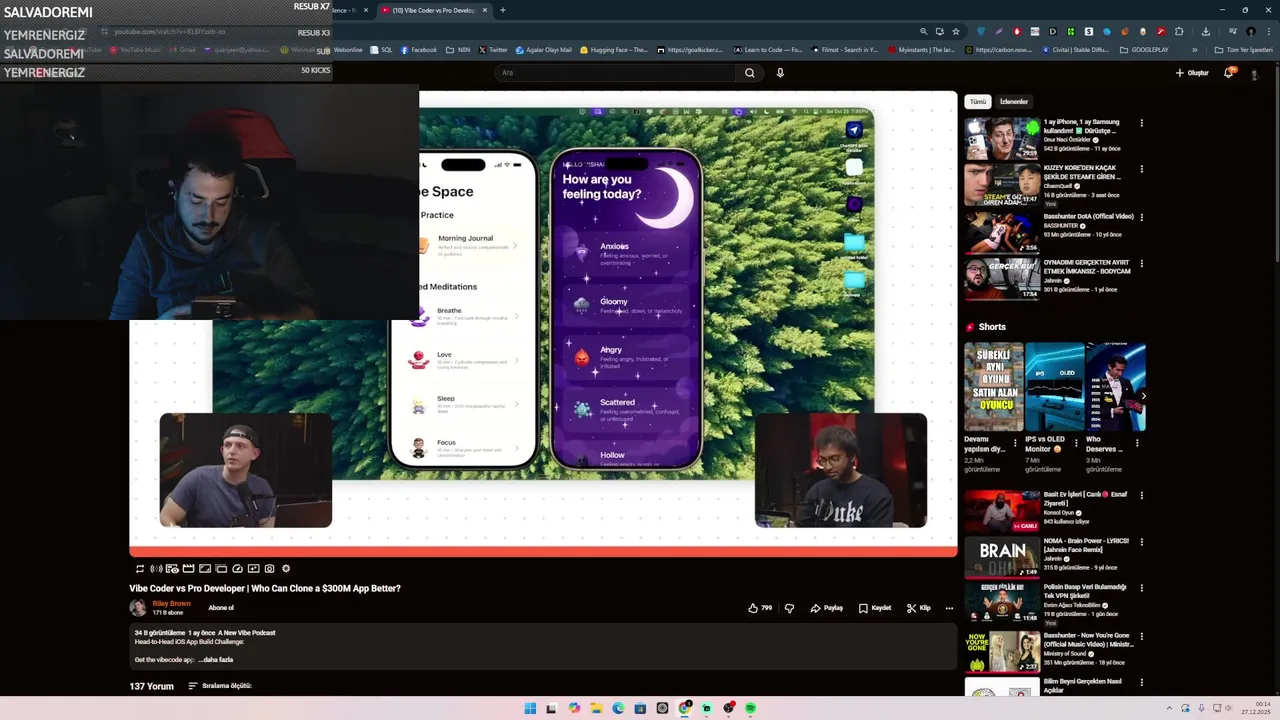Click the screenshot camera icon under the video
This screenshot has width=1280, height=720.
(x=269, y=568)
